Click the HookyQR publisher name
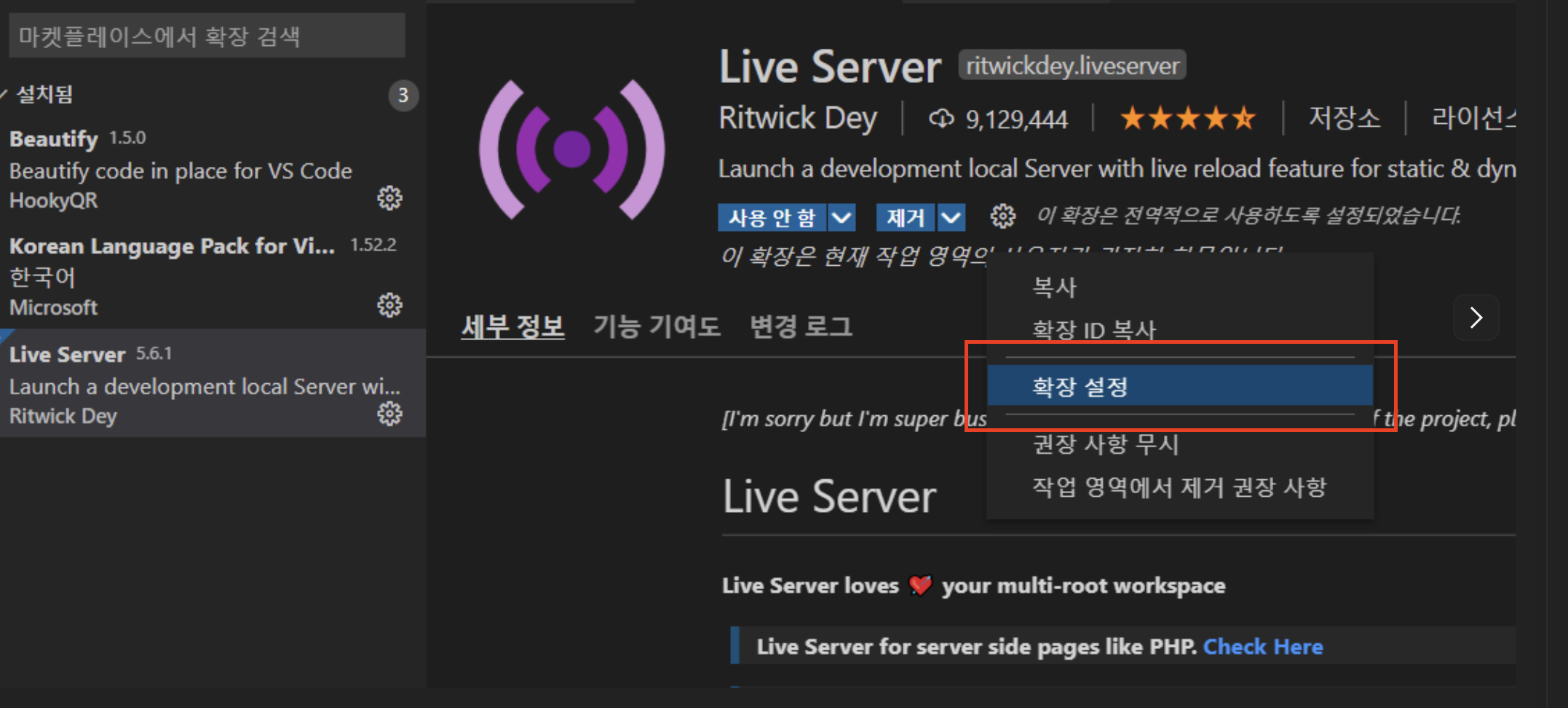The image size is (1568, 708). [53, 200]
